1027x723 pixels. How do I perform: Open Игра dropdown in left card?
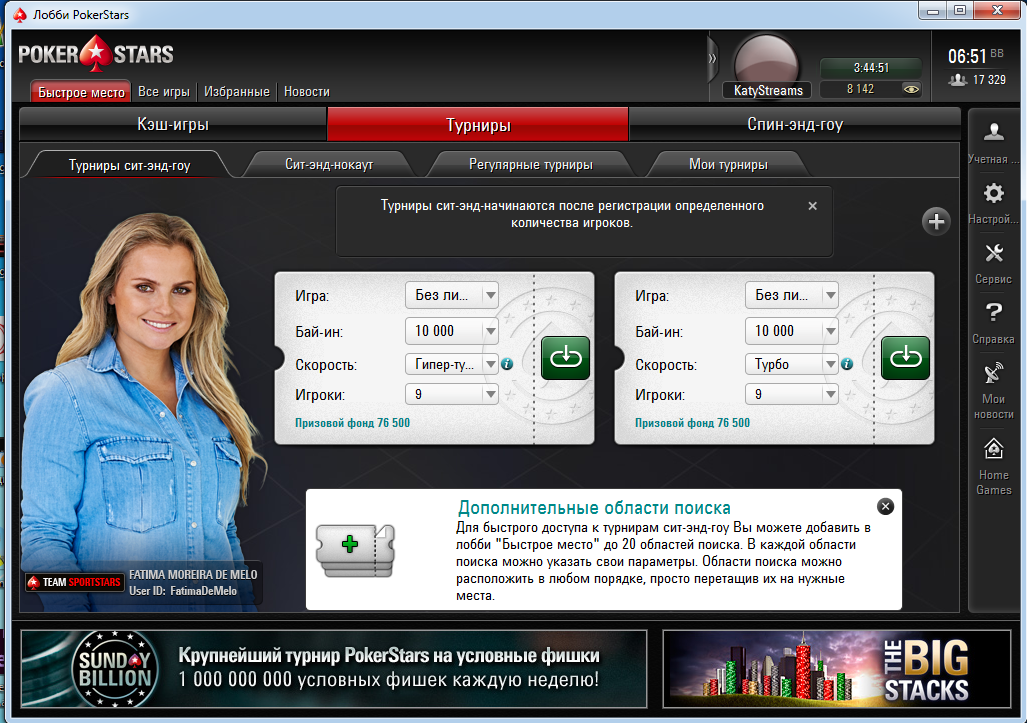(x=452, y=295)
